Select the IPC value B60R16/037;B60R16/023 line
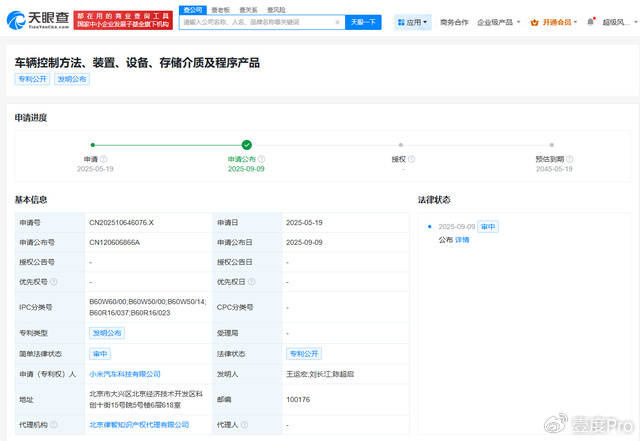This screenshot has width=640, height=441. coord(129,313)
